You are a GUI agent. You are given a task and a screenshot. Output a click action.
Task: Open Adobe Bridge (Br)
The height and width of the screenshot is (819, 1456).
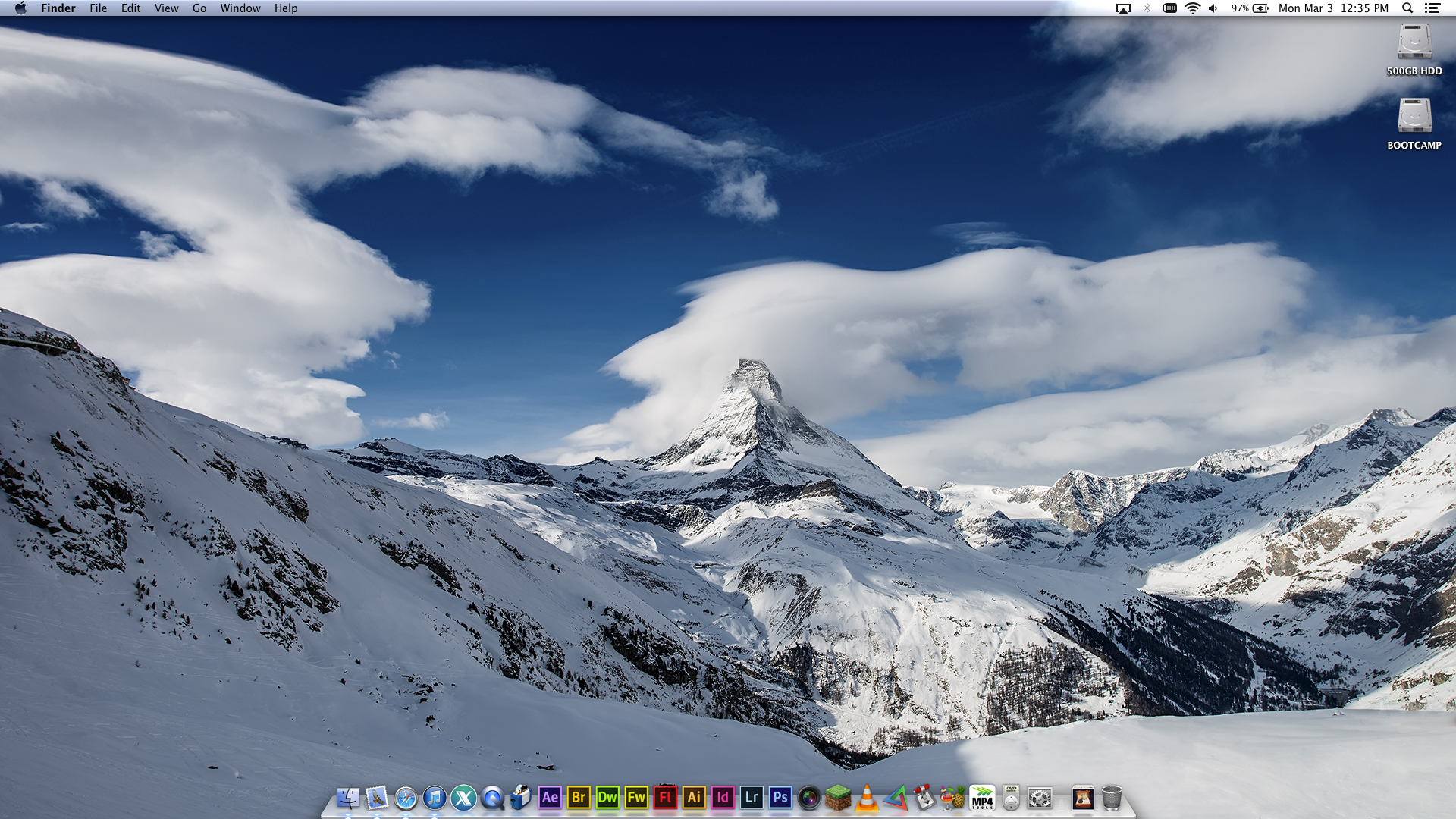point(579,798)
